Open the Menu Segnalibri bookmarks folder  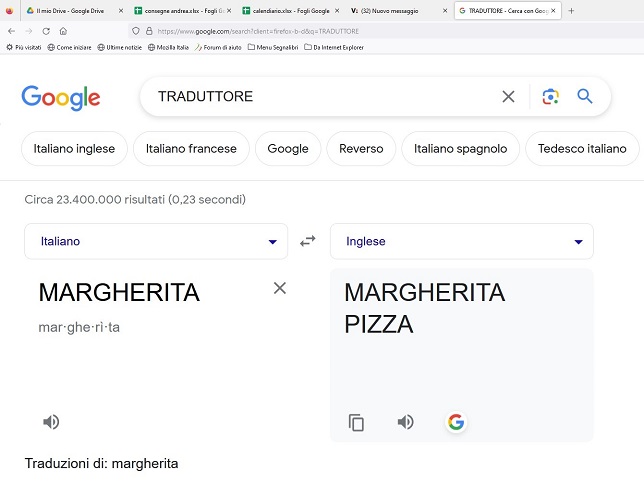coord(273,47)
